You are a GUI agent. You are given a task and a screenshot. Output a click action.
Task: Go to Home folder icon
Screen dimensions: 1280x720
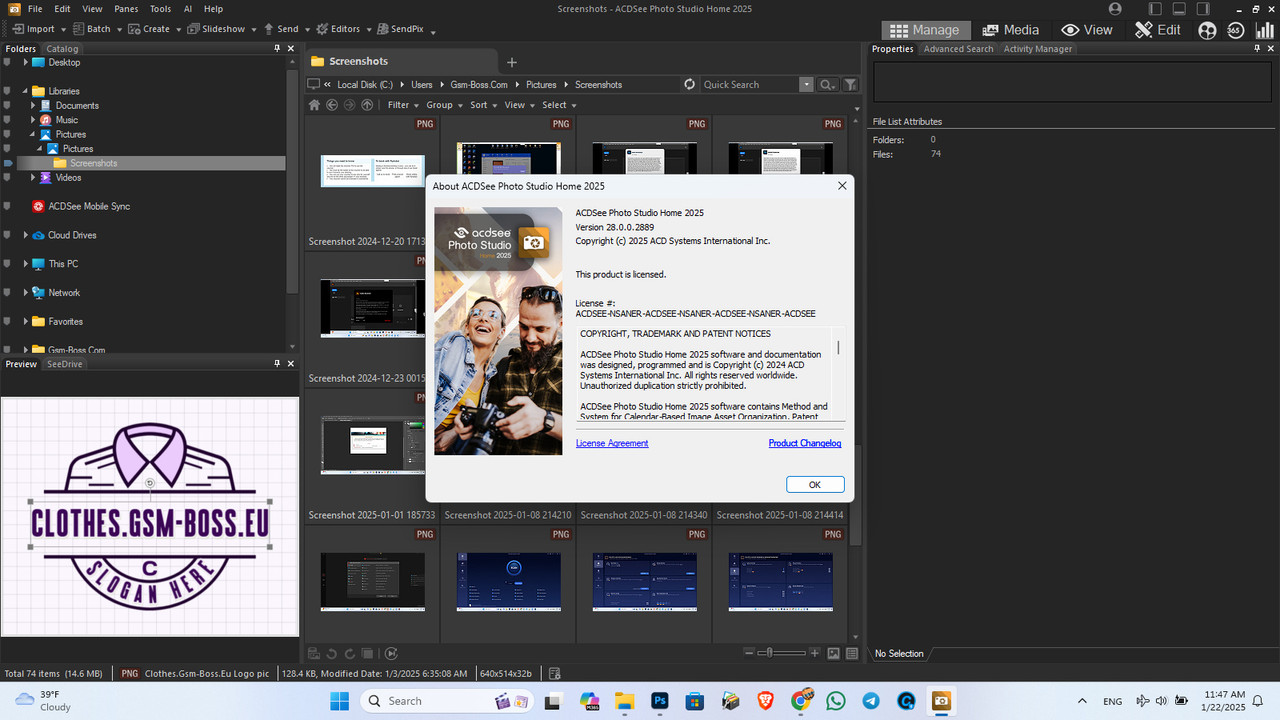(x=314, y=105)
